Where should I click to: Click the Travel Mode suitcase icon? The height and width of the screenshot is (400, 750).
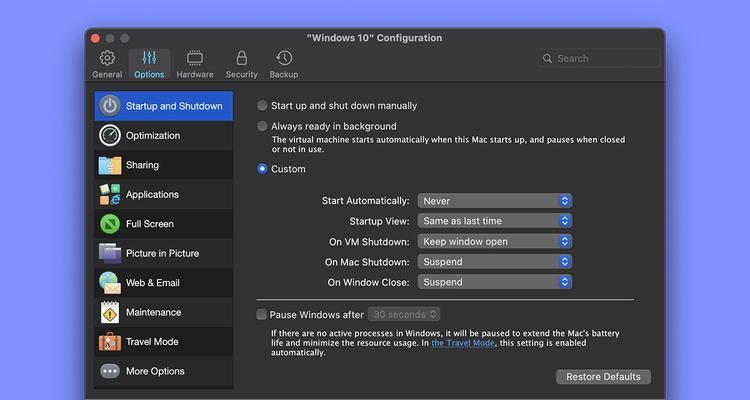coord(110,342)
